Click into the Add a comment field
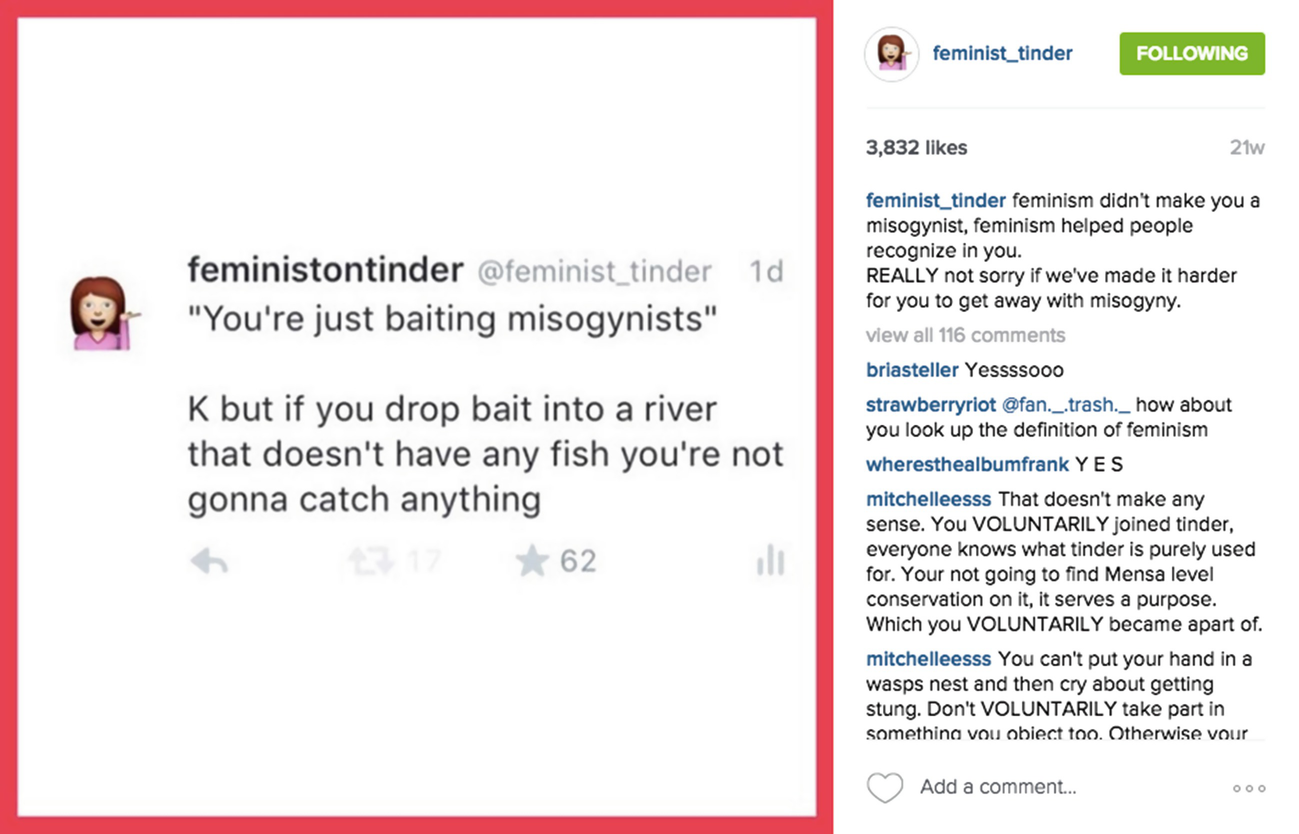The height and width of the screenshot is (834, 1299). click(998, 787)
